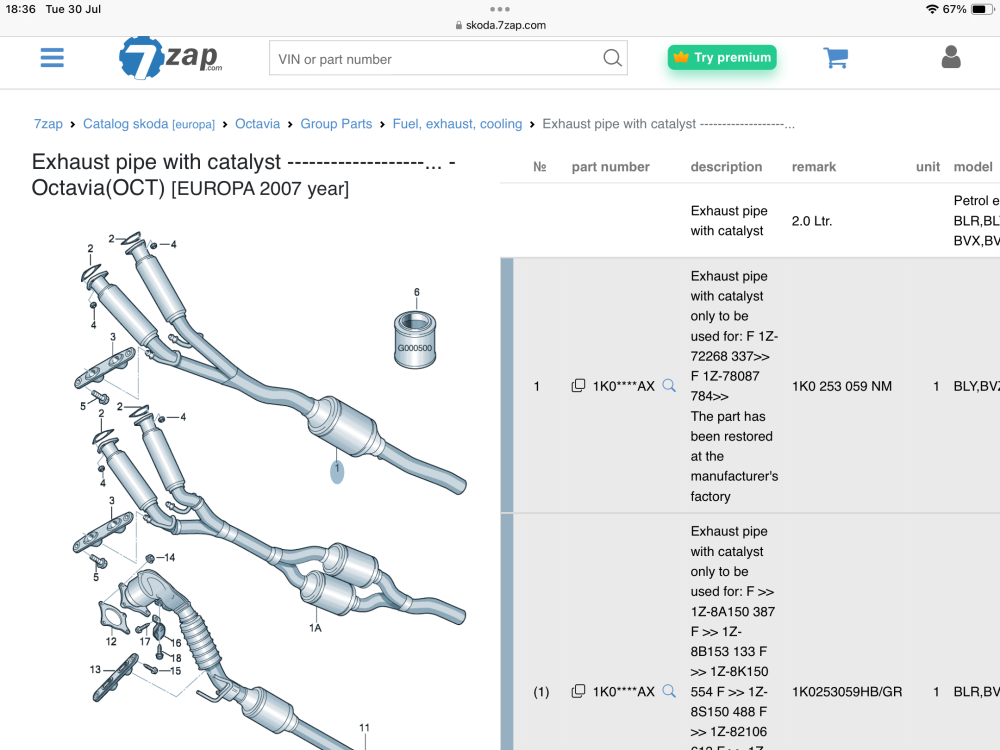Navigate to Octavia breadcrumb
This screenshot has width=1000, height=750.
pyautogui.click(x=258, y=124)
